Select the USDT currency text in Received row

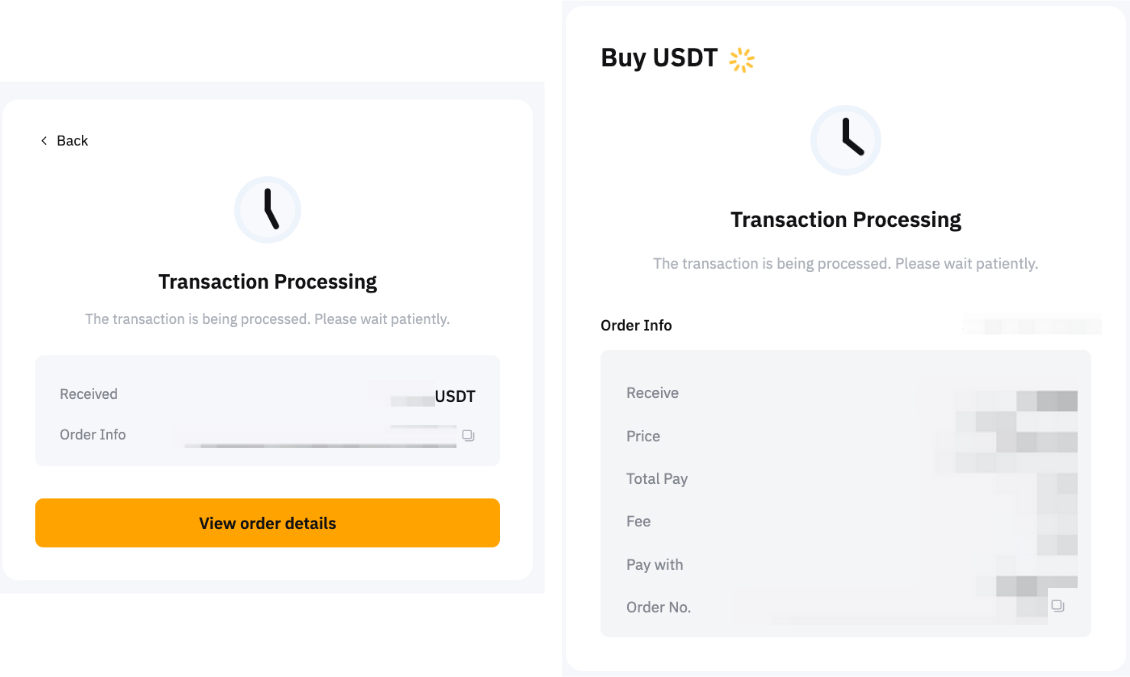(x=455, y=397)
